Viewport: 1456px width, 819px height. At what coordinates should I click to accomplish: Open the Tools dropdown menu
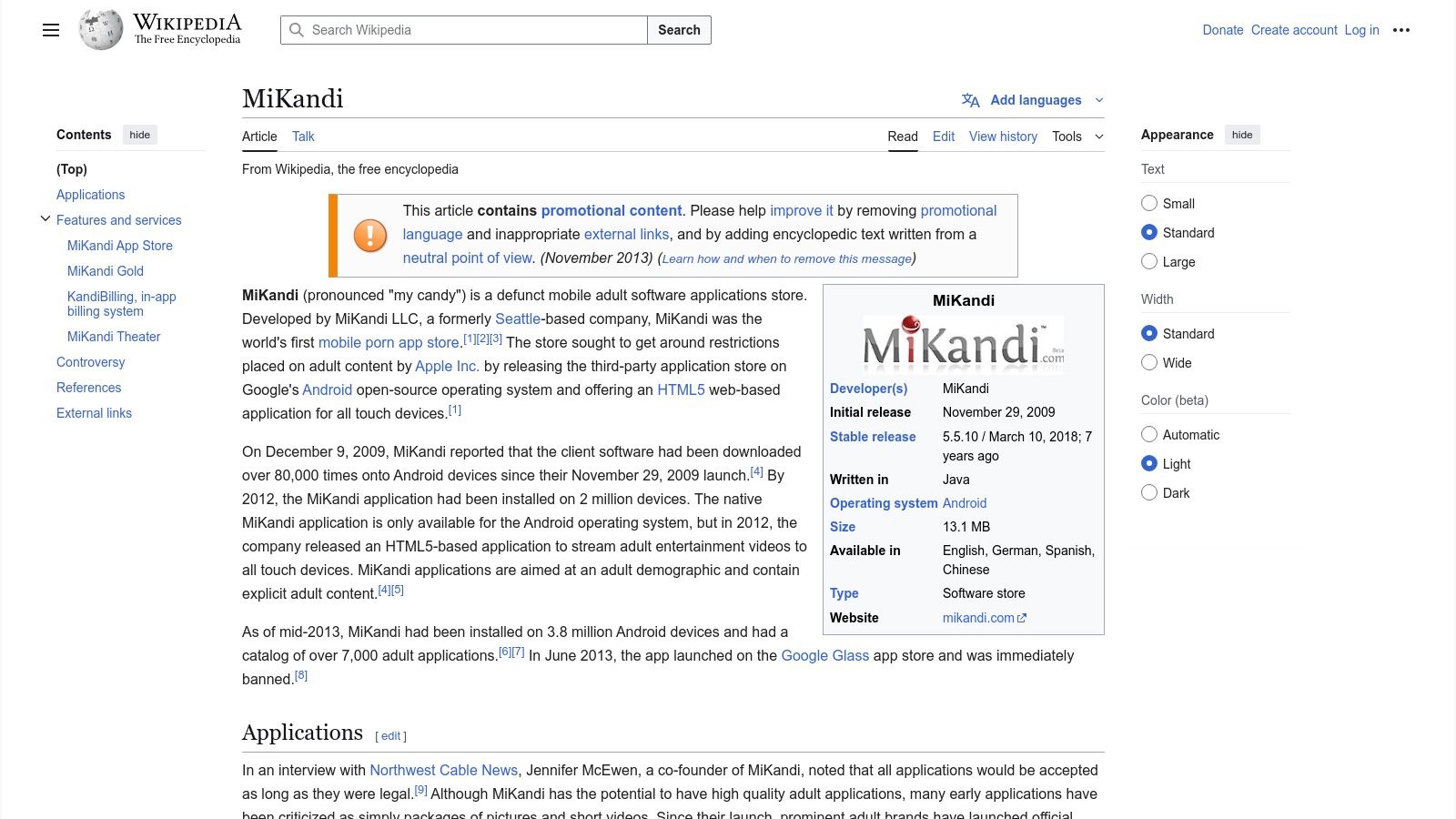click(x=1077, y=136)
